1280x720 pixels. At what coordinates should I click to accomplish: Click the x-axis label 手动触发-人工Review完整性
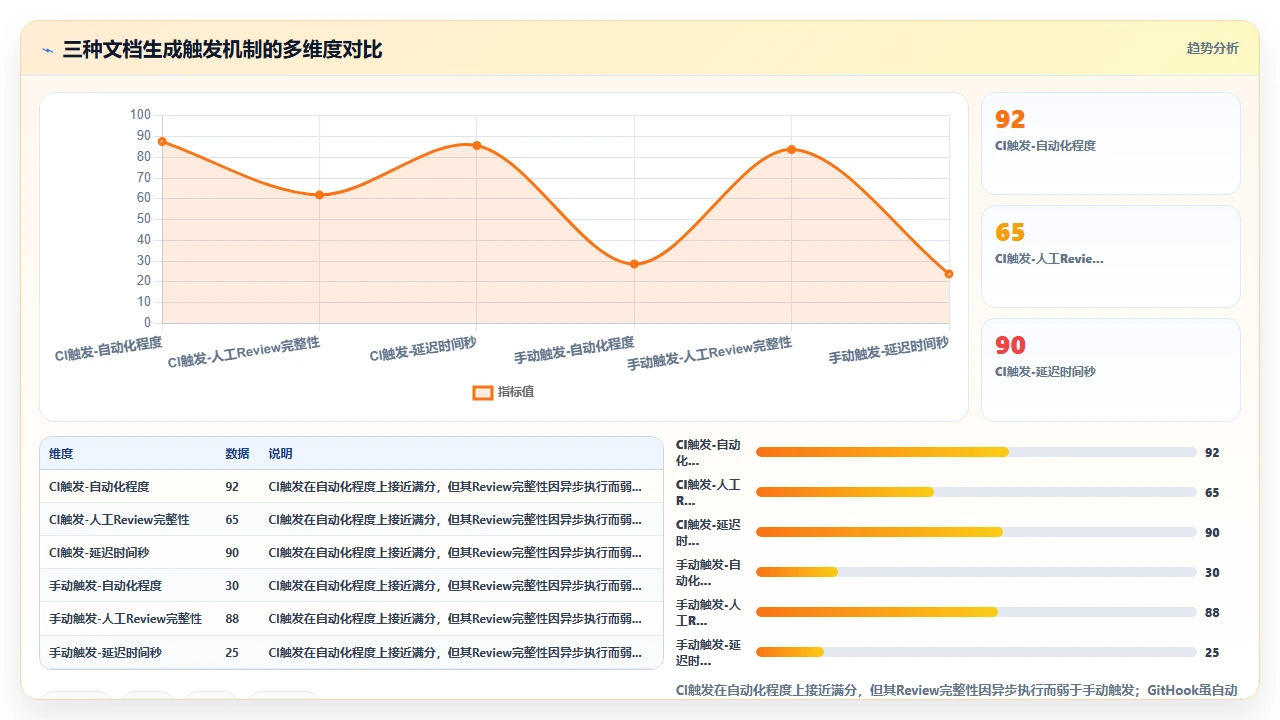[x=710, y=354]
